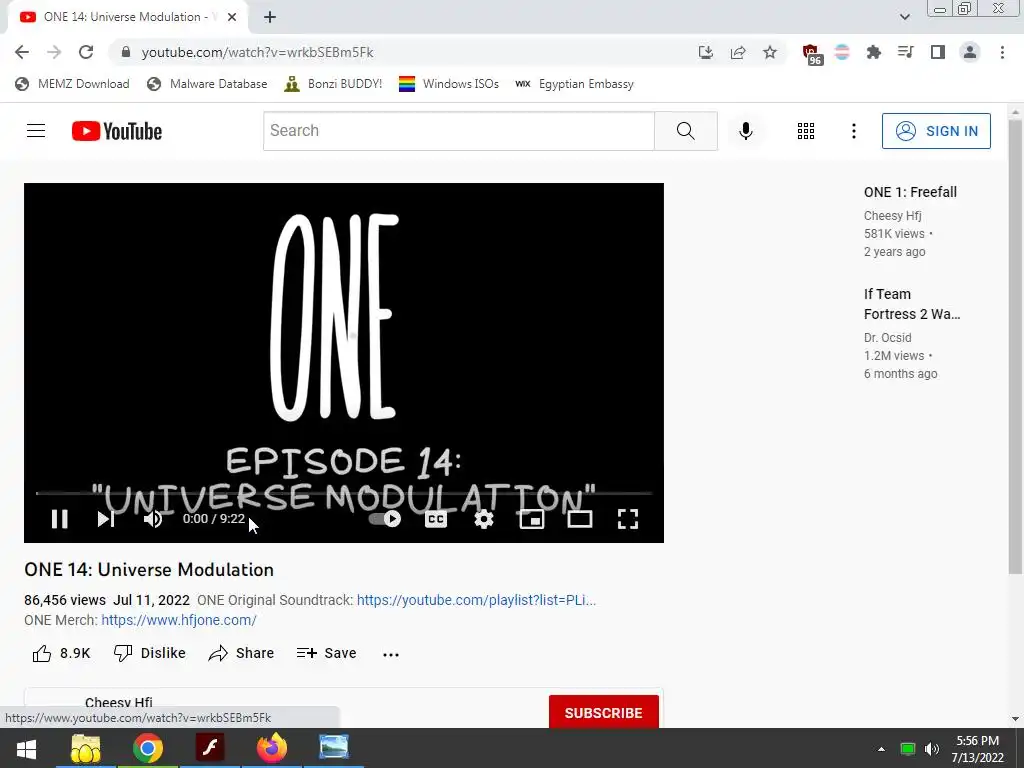This screenshot has height=768, width=1024.
Task: Open suggested video If Team Fortress 2
Action: [x=912, y=304]
